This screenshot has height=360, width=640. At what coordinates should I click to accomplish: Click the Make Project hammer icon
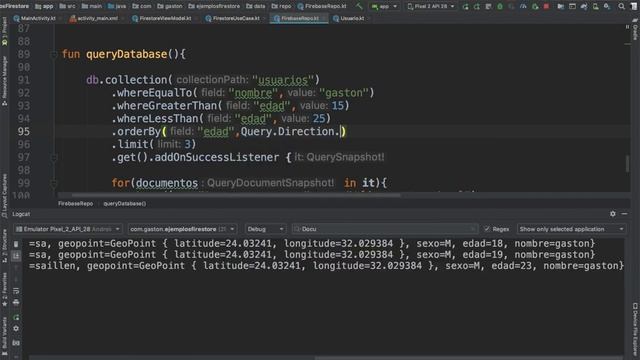pos(359,6)
